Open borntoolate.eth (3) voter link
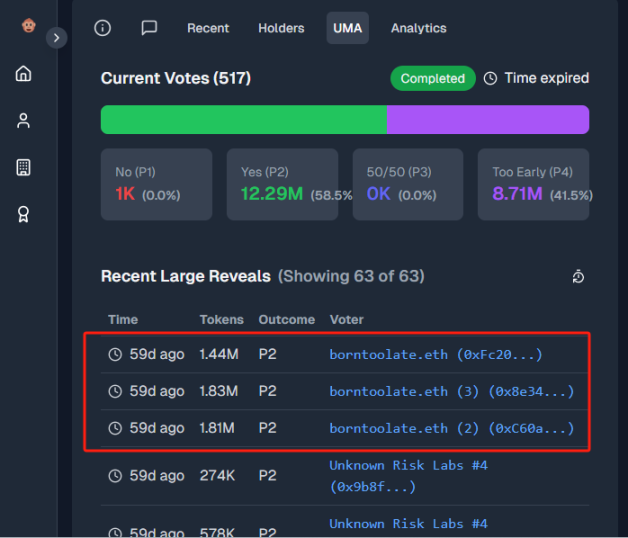Screen dimensions: 628x538 click(x=451, y=391)
